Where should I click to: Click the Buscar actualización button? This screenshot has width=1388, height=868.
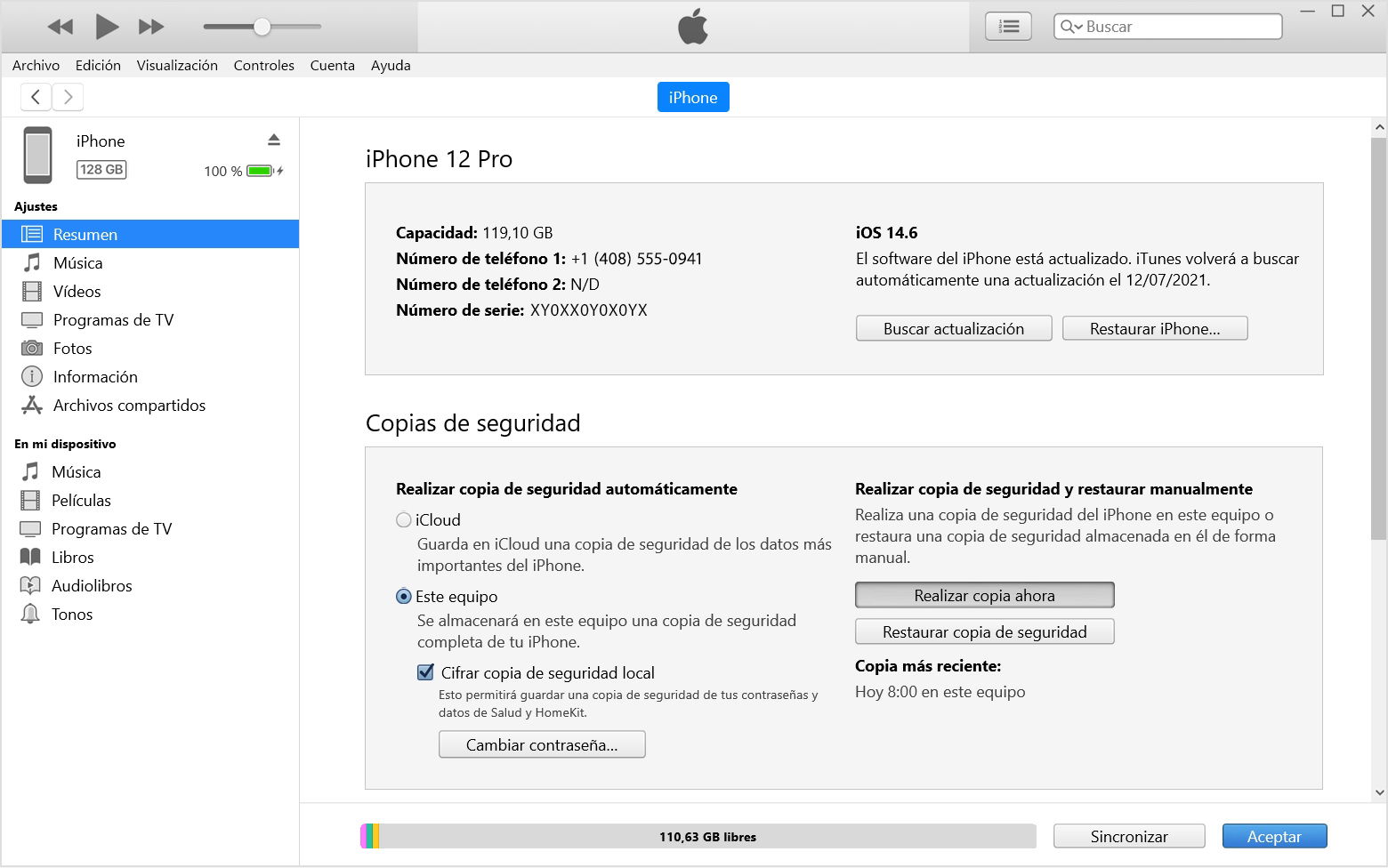coord(954,328)
